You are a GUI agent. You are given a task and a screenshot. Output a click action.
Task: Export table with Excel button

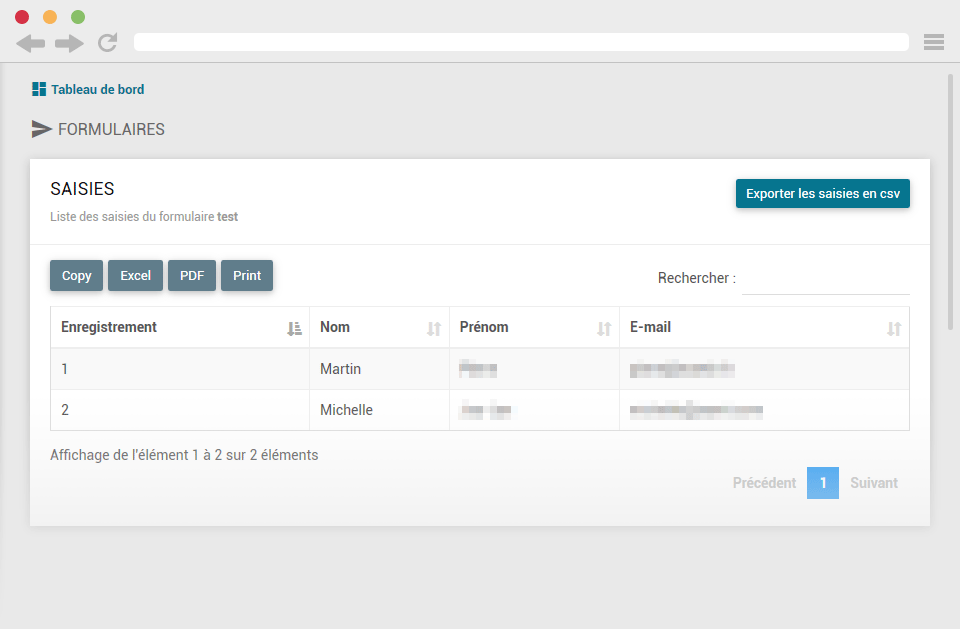[135, 276]
